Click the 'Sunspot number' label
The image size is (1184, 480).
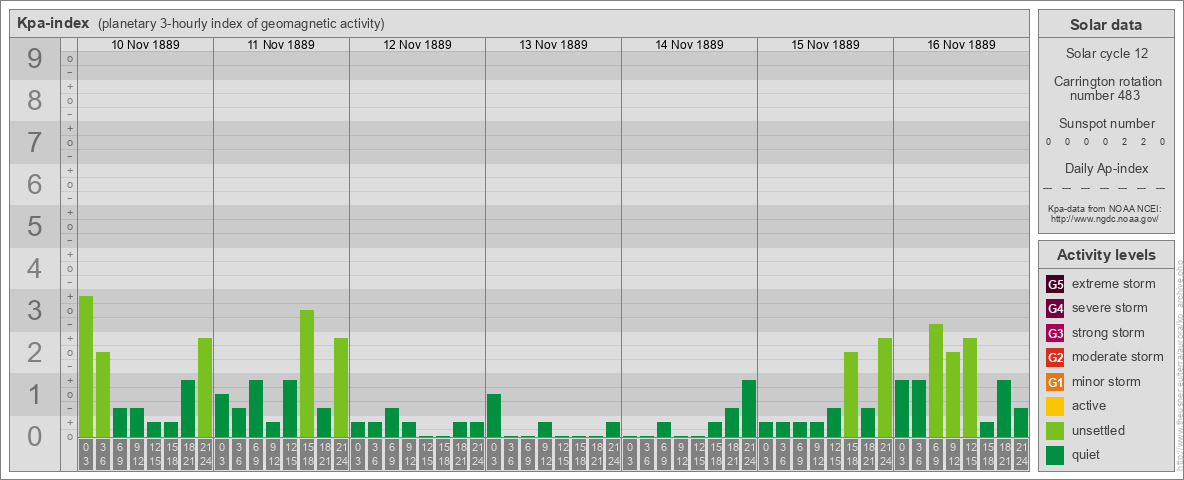(1106, 124)
